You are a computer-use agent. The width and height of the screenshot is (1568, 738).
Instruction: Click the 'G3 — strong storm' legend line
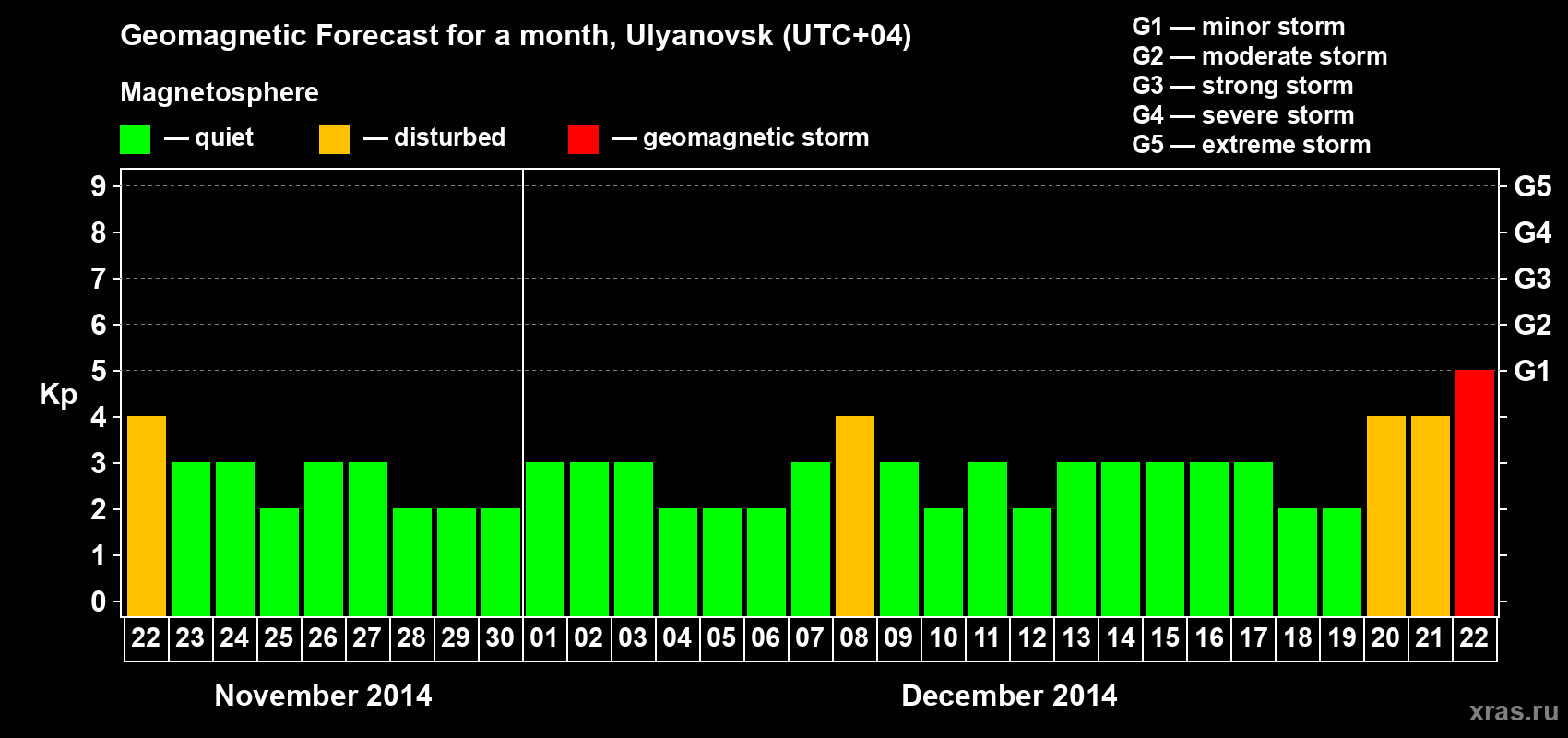coord(1243,86)
